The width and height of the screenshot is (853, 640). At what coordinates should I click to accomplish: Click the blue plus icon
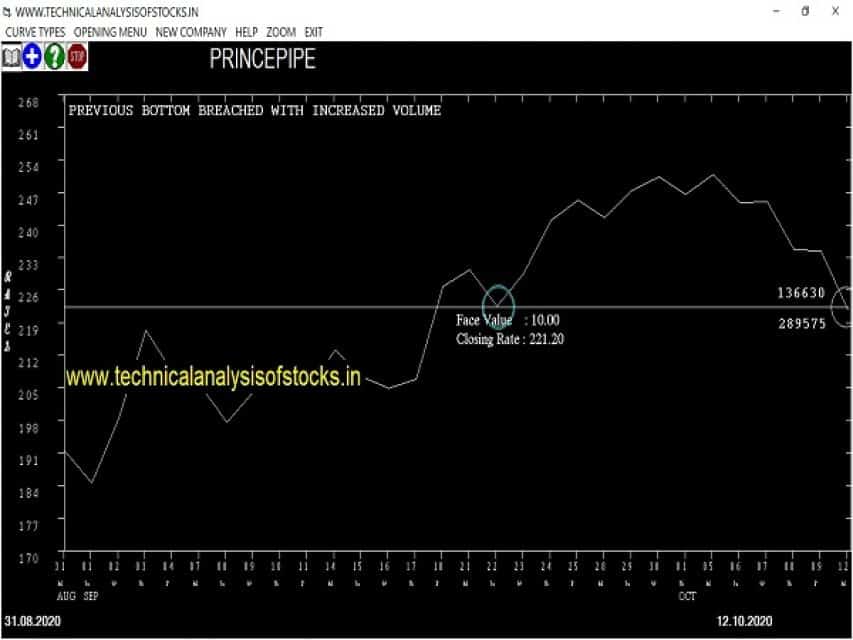[x=32, y=57]
